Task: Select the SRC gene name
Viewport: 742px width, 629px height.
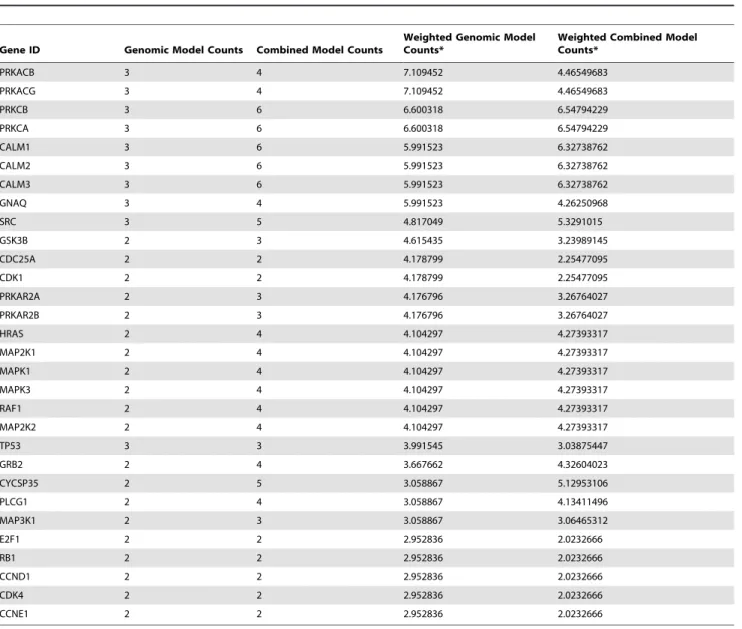Action: (8, 222)
